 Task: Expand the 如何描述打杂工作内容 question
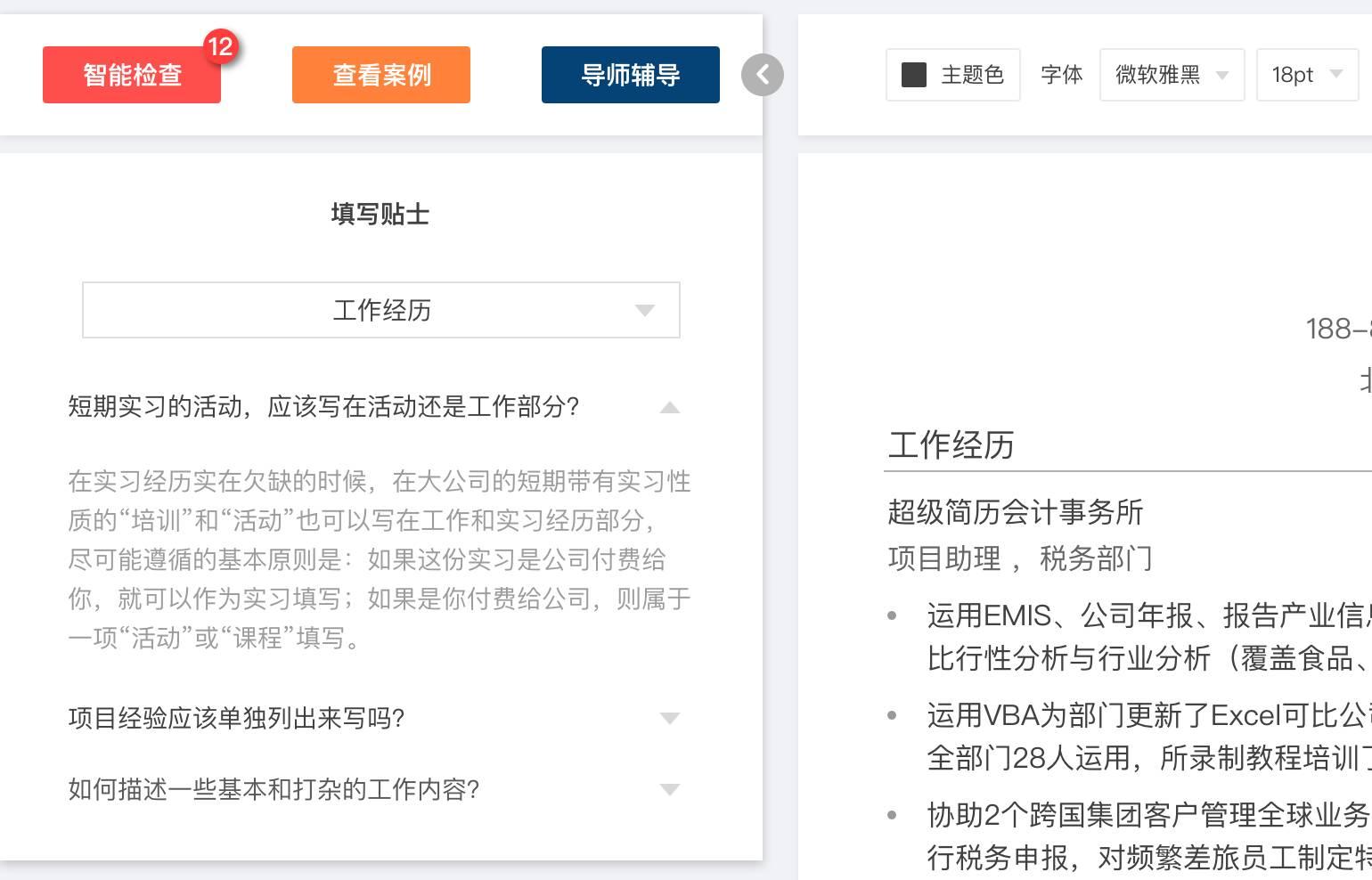point(670,789)
